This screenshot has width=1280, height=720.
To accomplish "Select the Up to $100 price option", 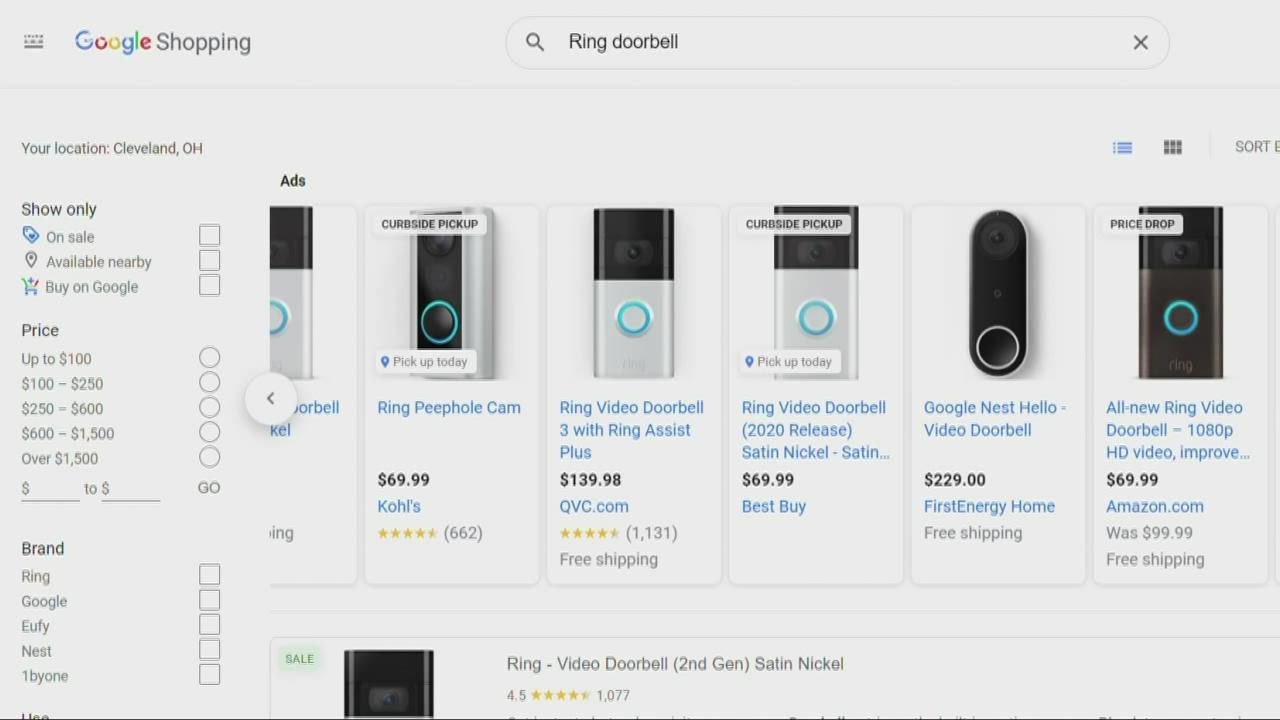I will coord(209,358).
